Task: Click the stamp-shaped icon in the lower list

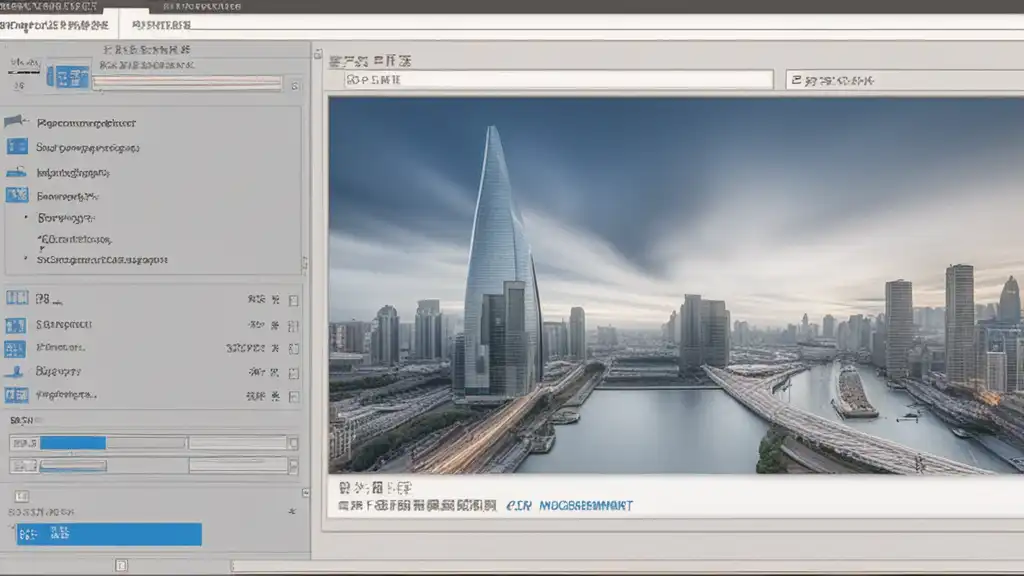Action: (x=16, y=370)
